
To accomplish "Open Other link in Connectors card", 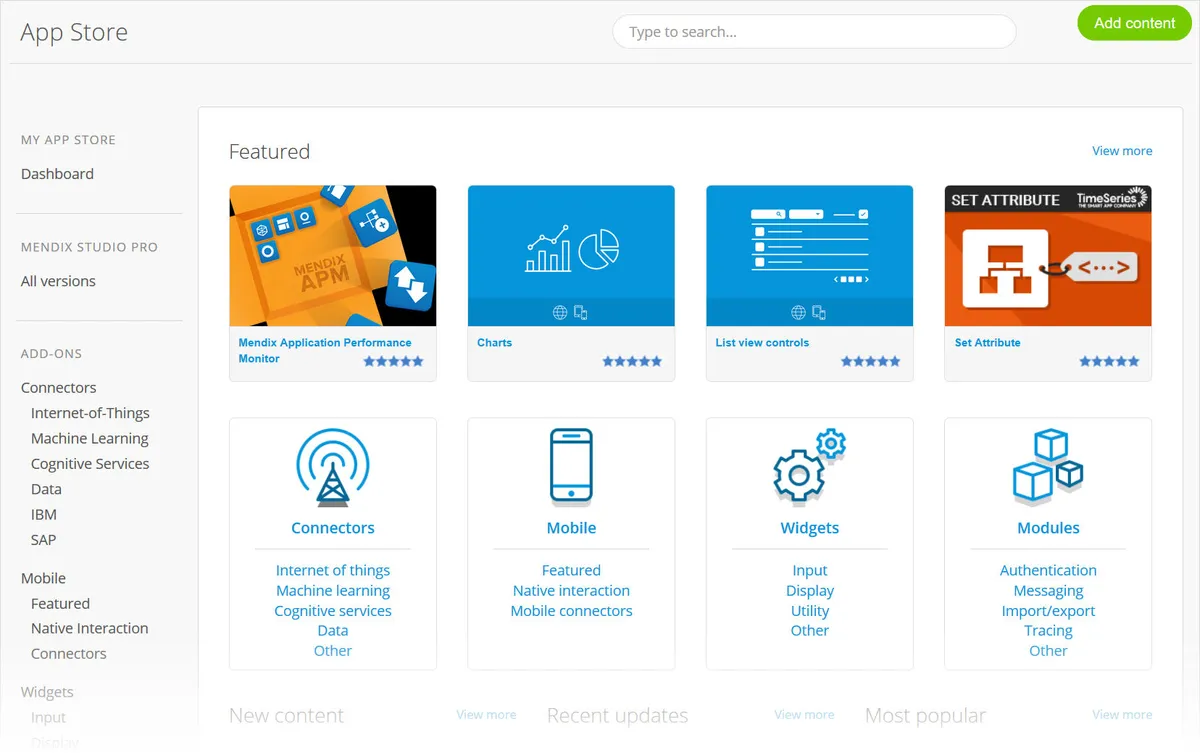I will point(333,651).
